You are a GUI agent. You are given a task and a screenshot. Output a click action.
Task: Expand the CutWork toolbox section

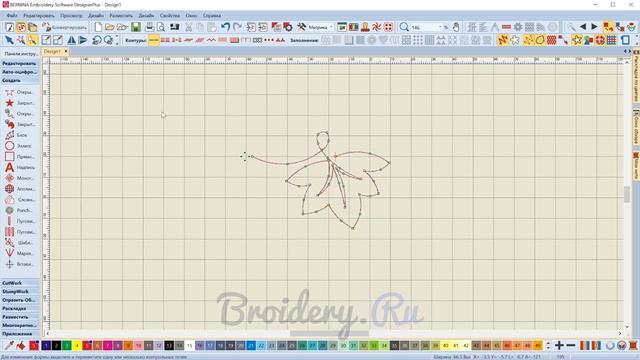tap(20, 283)
